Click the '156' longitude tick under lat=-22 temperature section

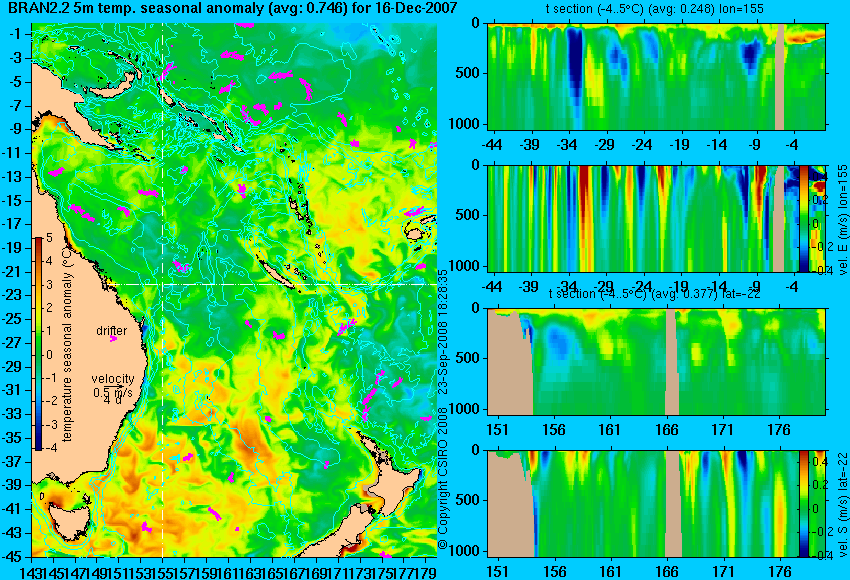553,430
